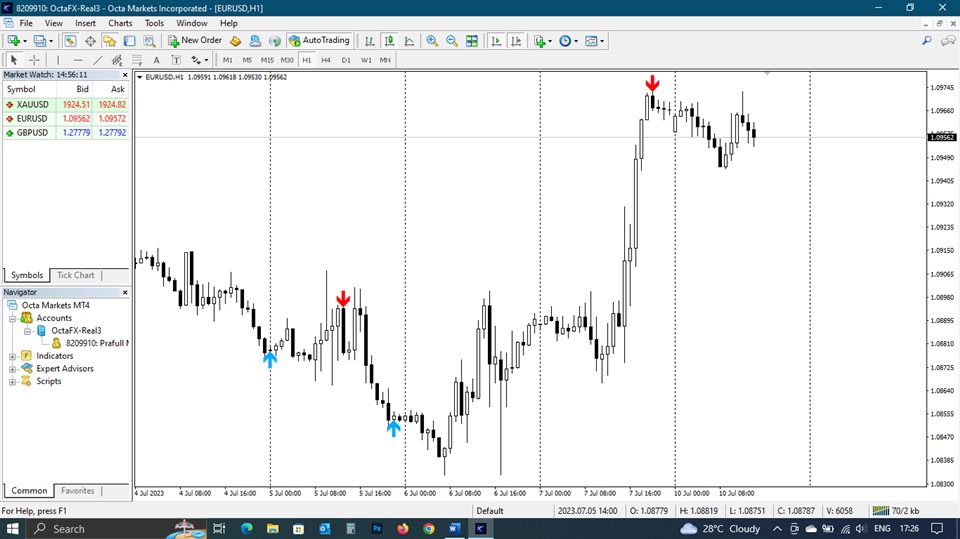Viewport: 960px width, 539px height.
Task: Enable the M15 timeframe
Action: (x=267, y=60)
